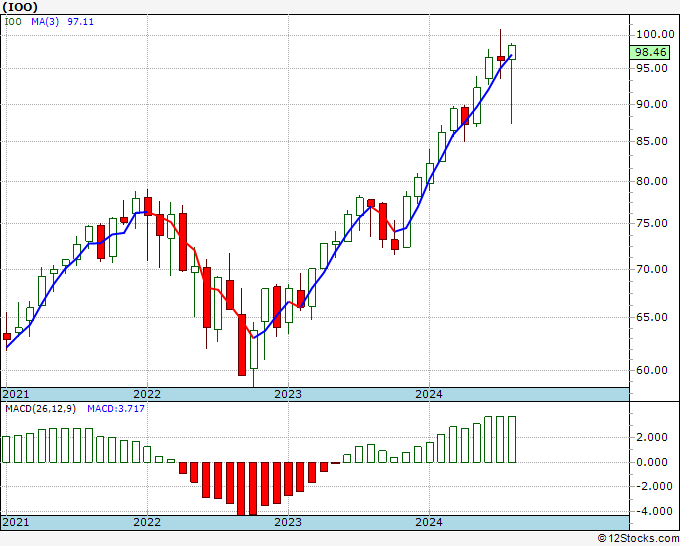
Task: Click the 90.00 price axis label
Action: (x=652, y=104)
